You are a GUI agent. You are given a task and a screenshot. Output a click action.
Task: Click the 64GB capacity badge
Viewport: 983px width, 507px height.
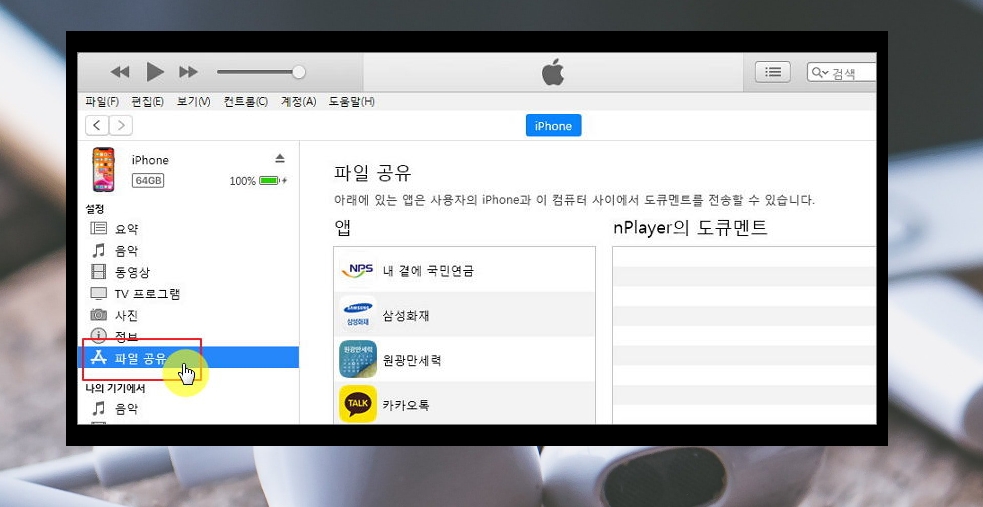point(148,180)
